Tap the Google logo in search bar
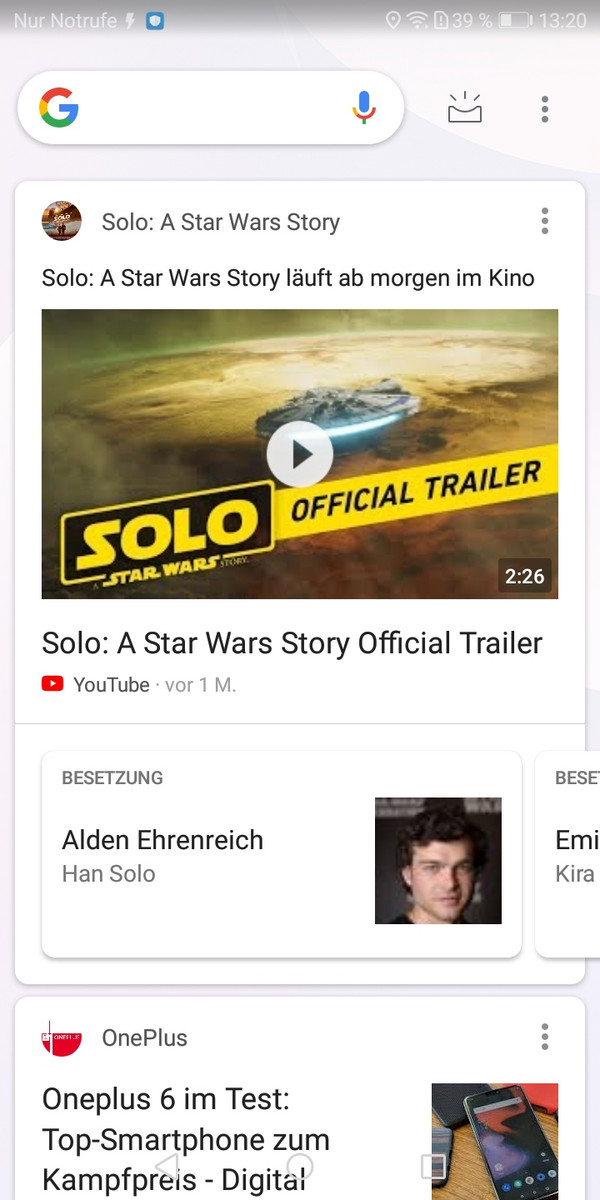The height and width of the screenshot is (1200, 600). (59, 108)
